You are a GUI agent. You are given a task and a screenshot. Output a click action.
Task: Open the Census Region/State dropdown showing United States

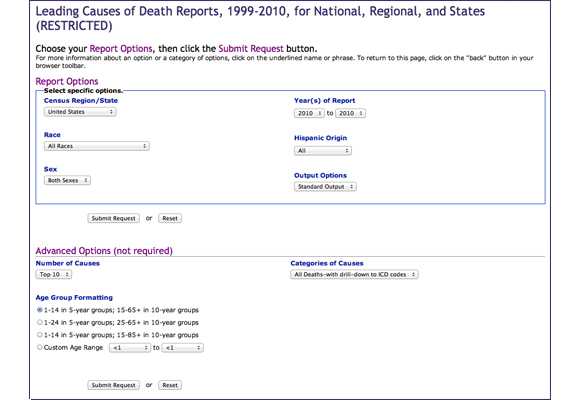point(80,112)
